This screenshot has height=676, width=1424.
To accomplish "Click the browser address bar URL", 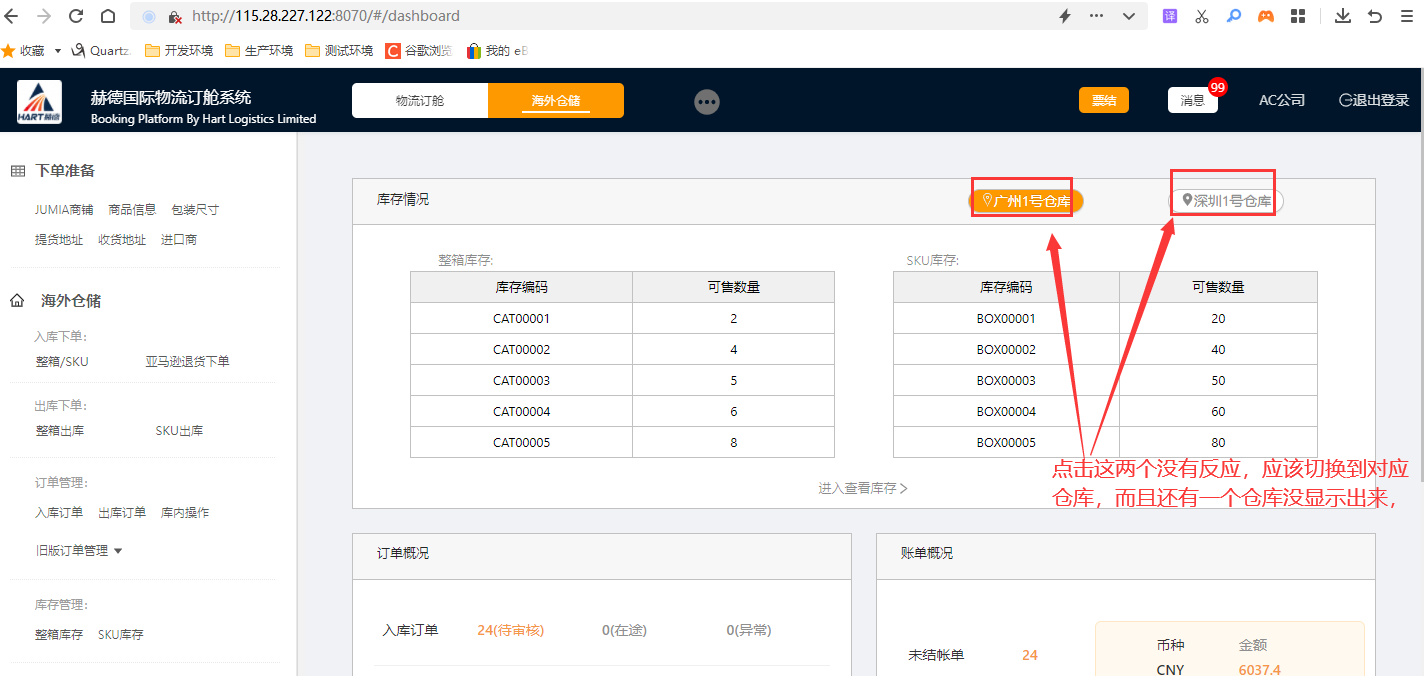I will pyautogui.click(x=325, y=16).
